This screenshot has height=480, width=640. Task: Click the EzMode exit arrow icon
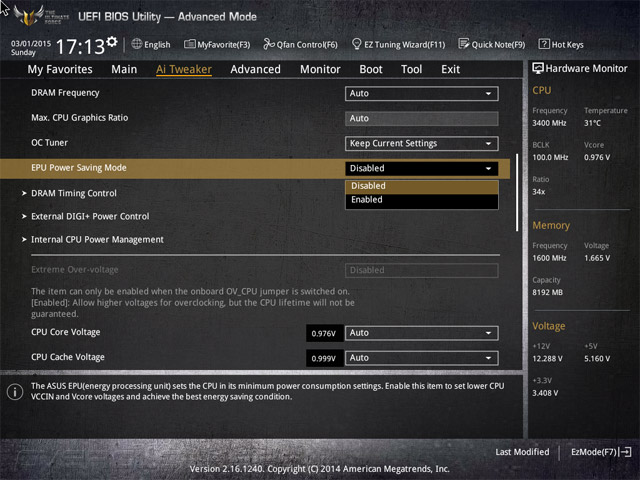click(x=625, y=452)
